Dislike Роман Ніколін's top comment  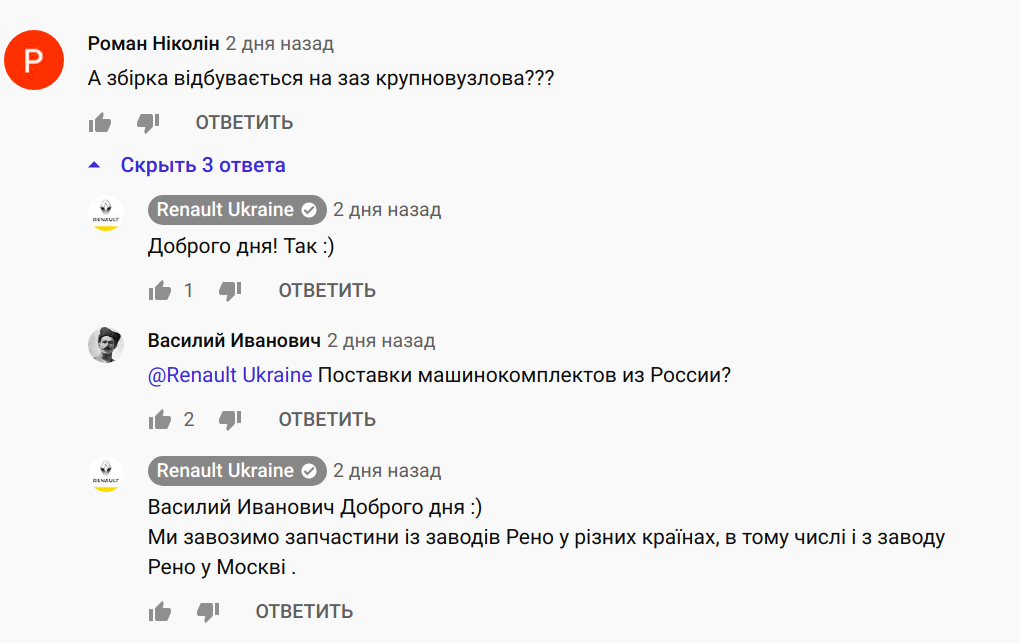pos(148,123)
